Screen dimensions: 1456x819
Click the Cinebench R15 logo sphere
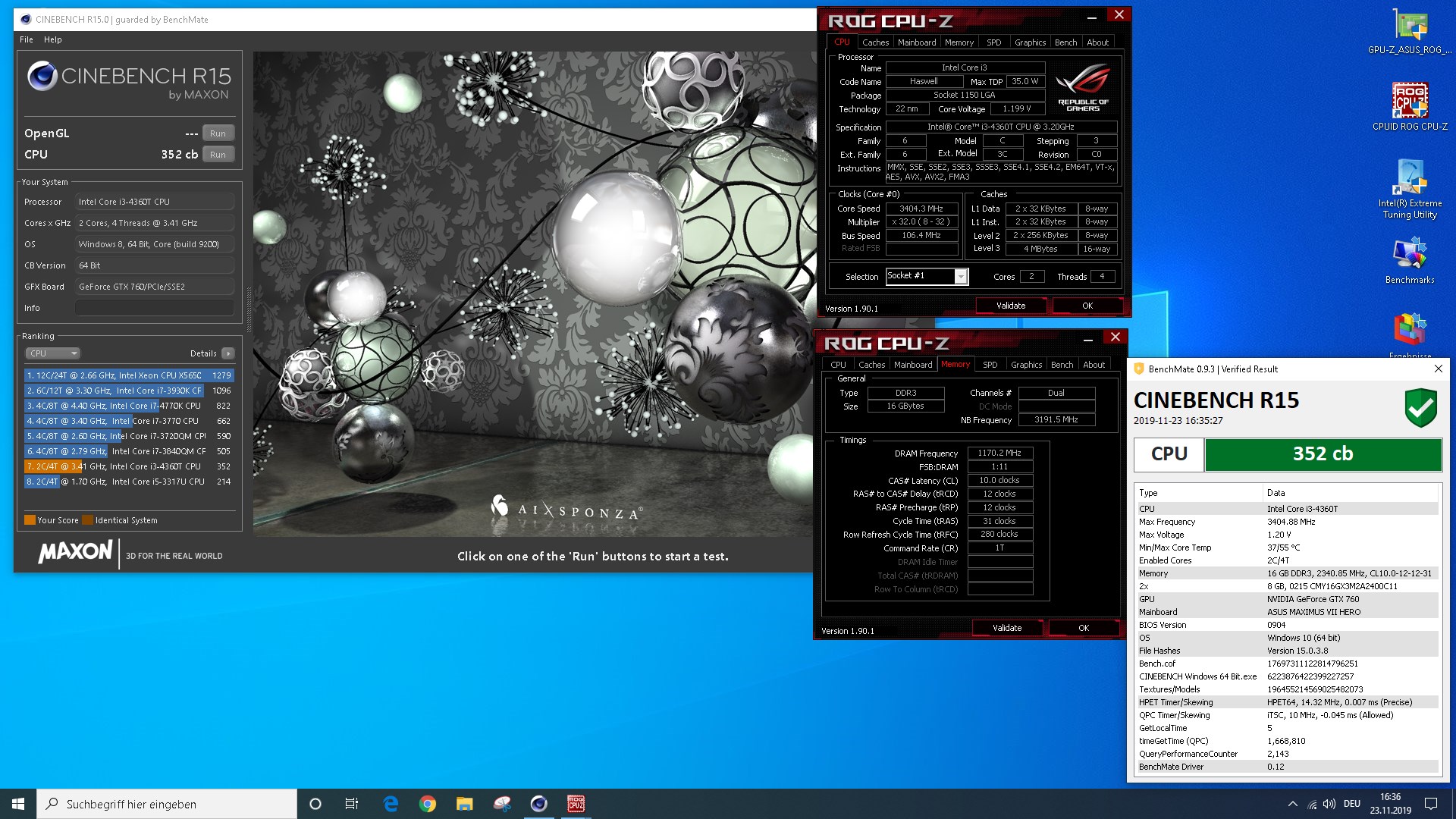point(42,77)
